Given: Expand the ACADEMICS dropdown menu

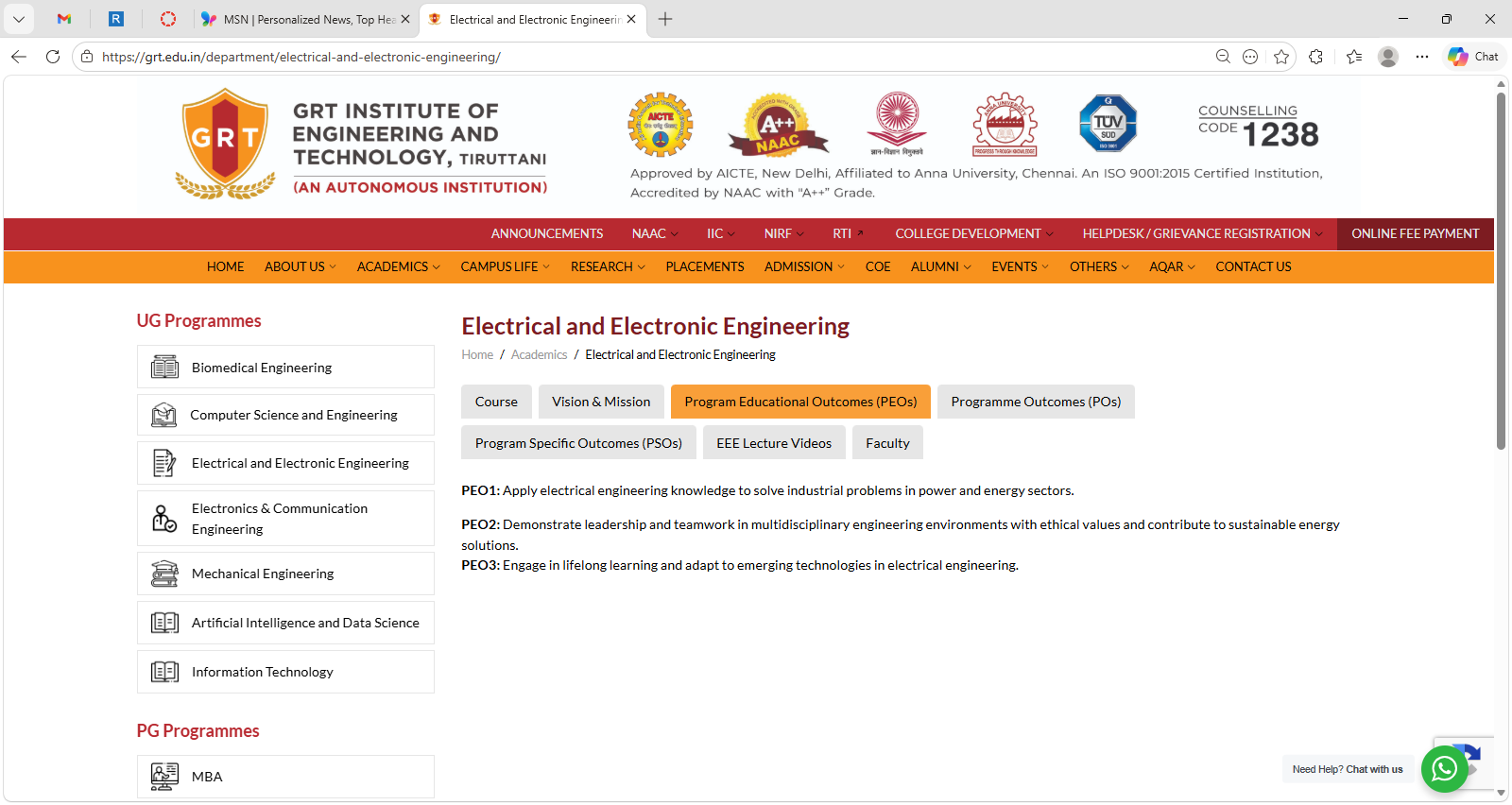Looking at the screenshot, I should tap(398, 267).
